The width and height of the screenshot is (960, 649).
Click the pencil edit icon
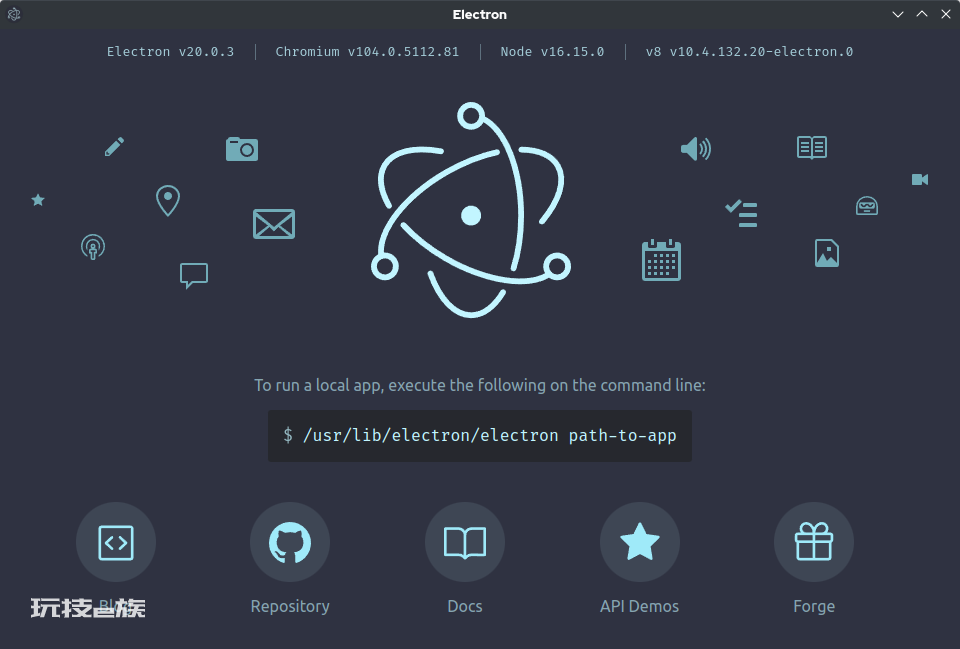coord(114,146)
